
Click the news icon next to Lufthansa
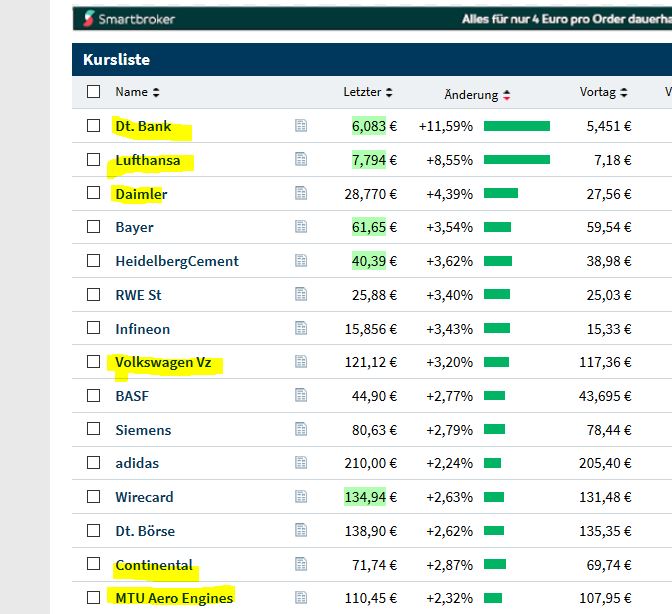[301, 160]
